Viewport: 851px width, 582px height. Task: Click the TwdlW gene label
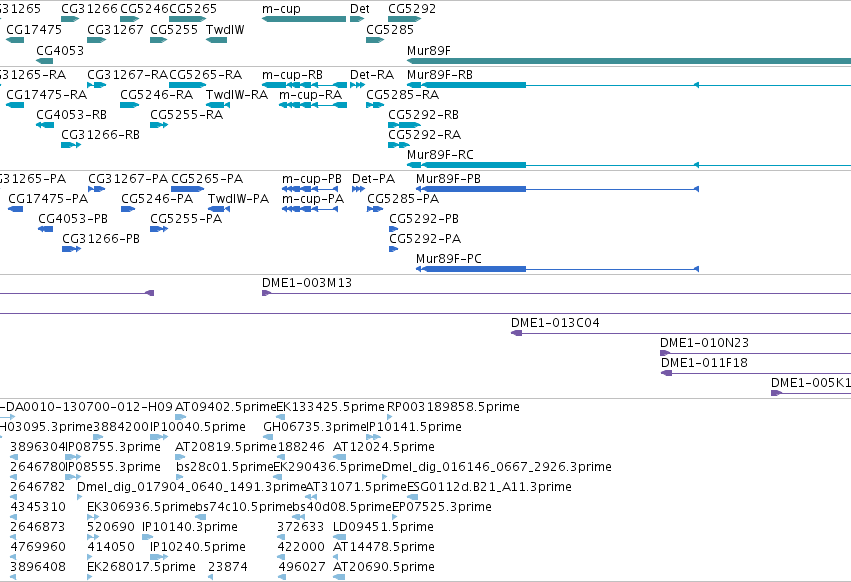[225, 29]
